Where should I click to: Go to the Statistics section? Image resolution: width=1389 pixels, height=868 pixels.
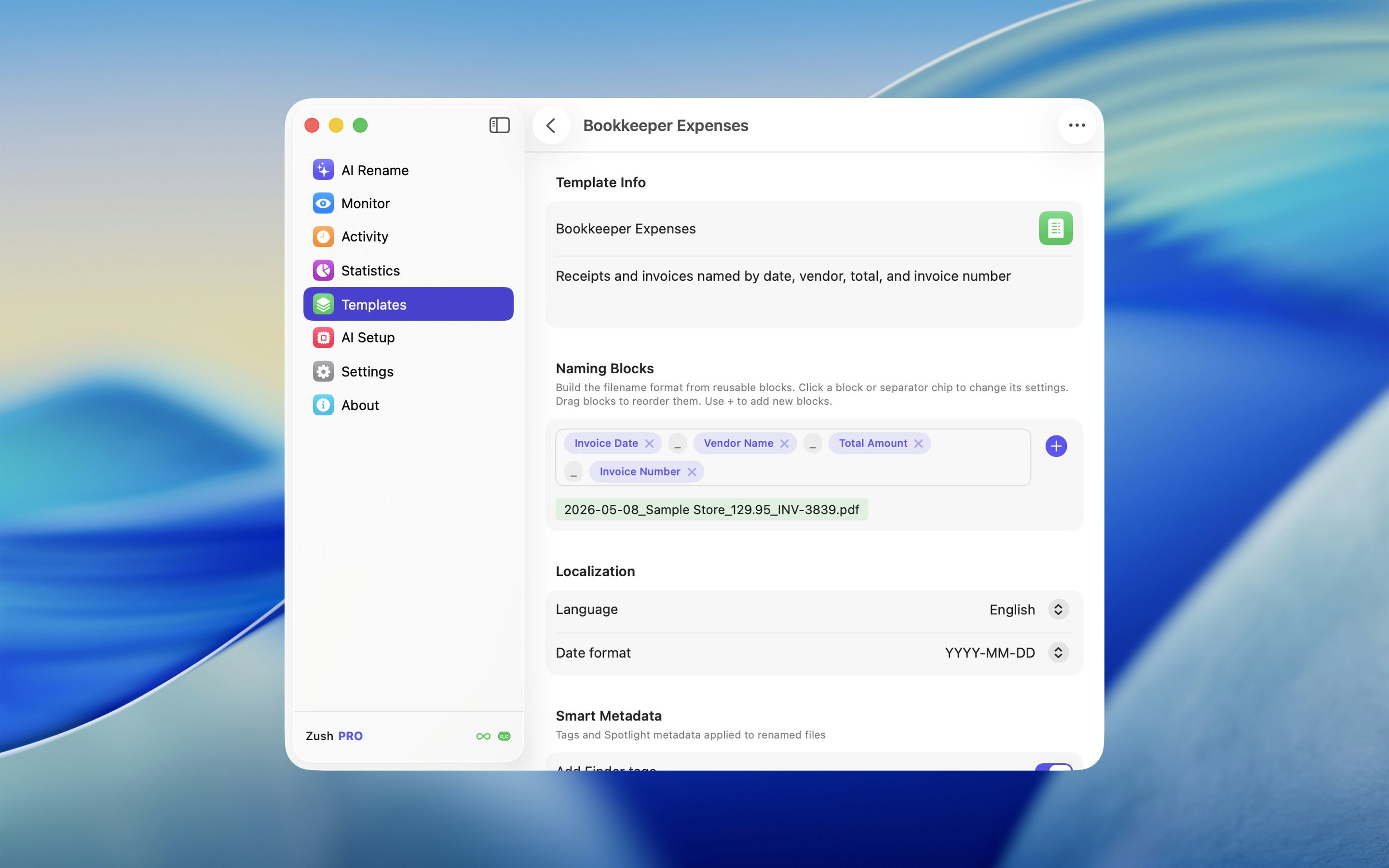point(408,271)
